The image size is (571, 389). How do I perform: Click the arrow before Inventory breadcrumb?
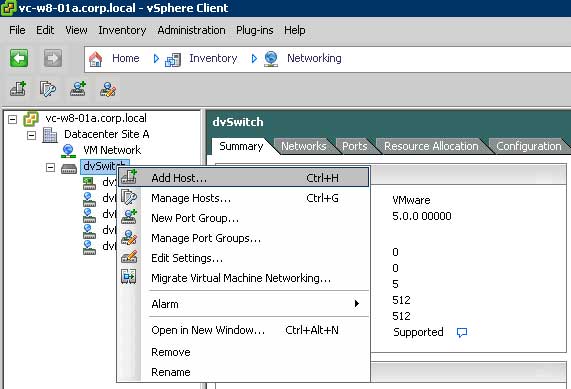click(x=156, y=59)
